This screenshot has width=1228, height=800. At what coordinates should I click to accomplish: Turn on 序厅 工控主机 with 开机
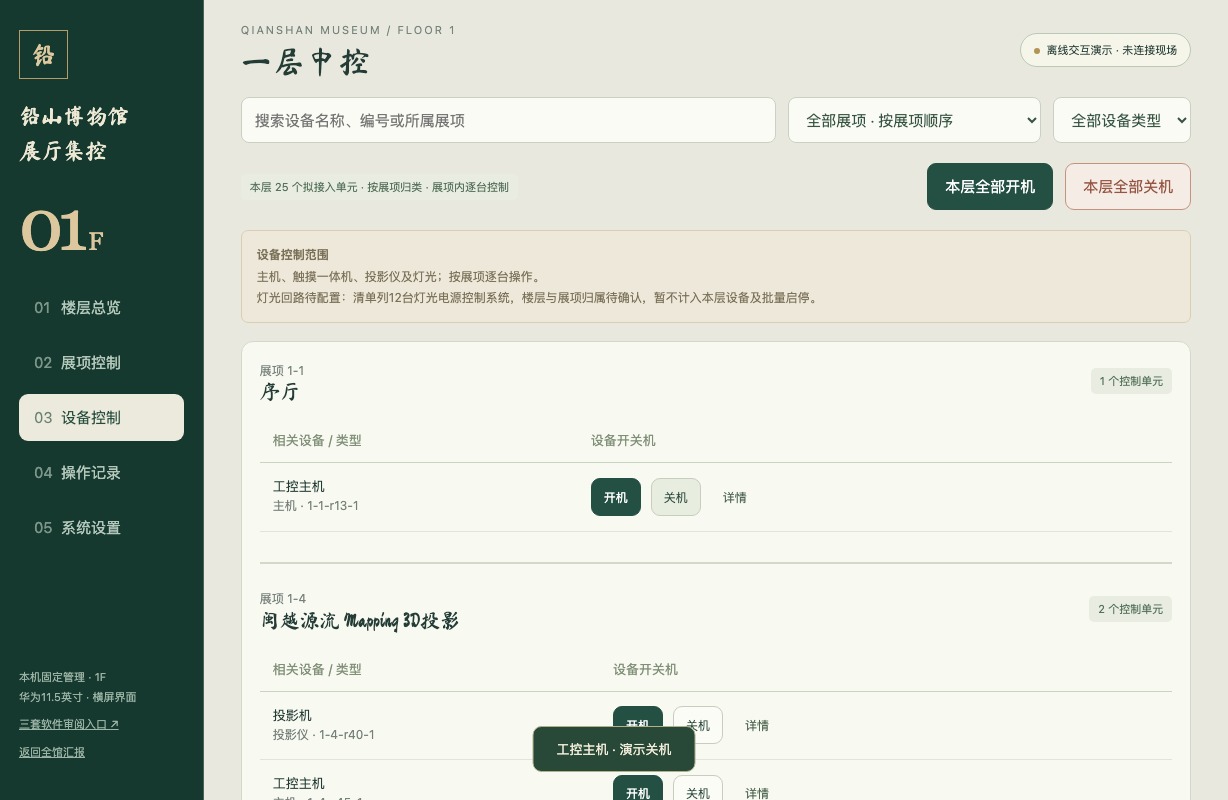tap(616, 497)
